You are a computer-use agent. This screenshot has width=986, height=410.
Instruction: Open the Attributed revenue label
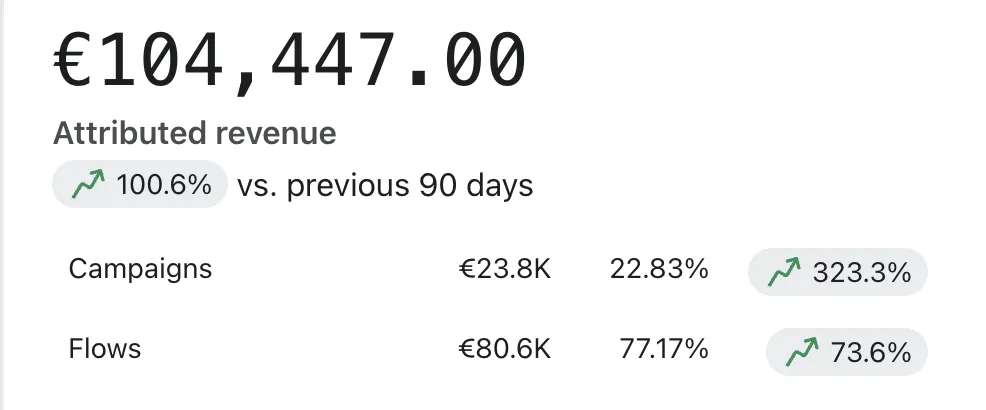[194, 133]
